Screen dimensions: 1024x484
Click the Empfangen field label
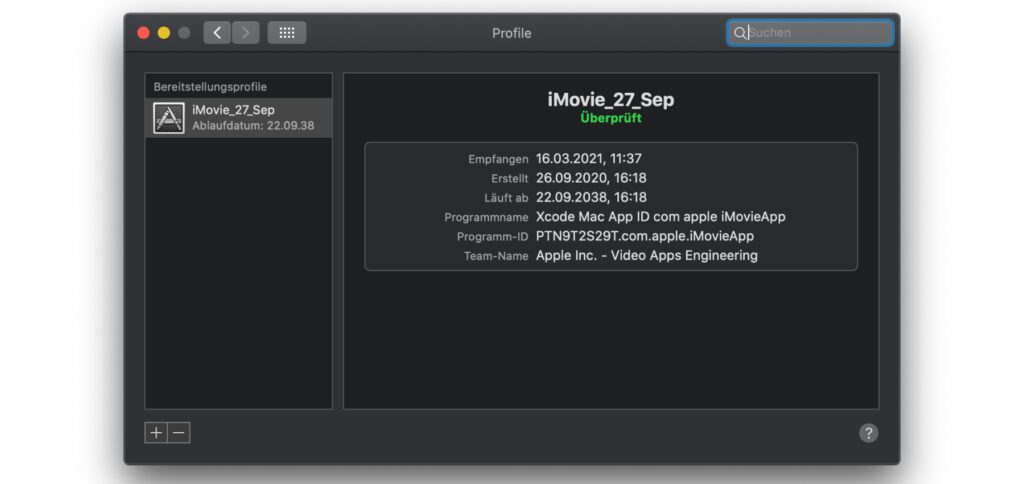click(x=498, y=159)
